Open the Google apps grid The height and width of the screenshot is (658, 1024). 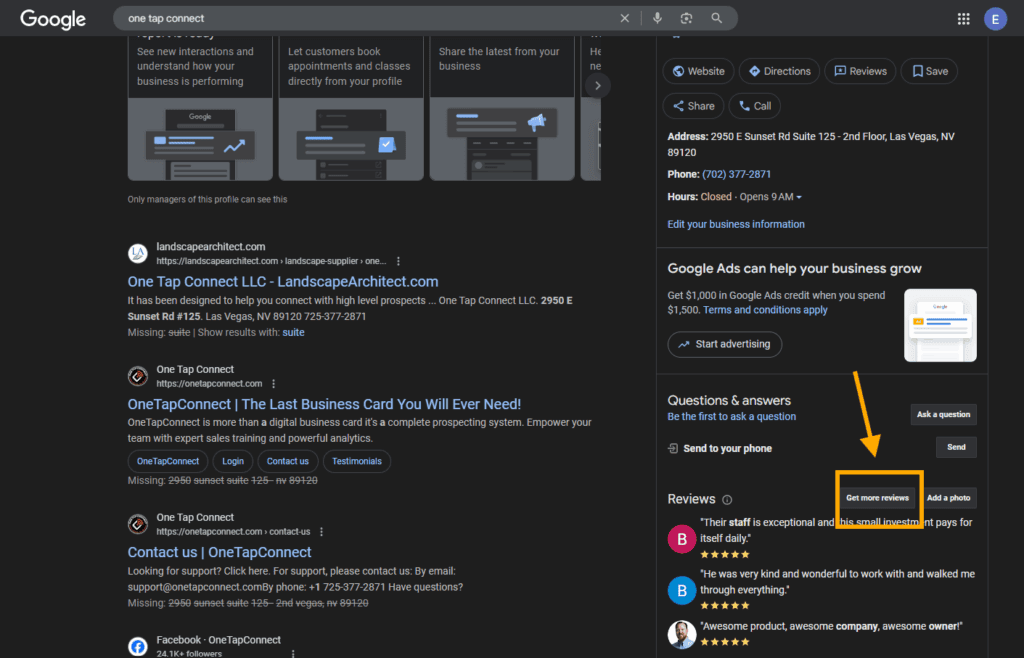click(963, 19)
